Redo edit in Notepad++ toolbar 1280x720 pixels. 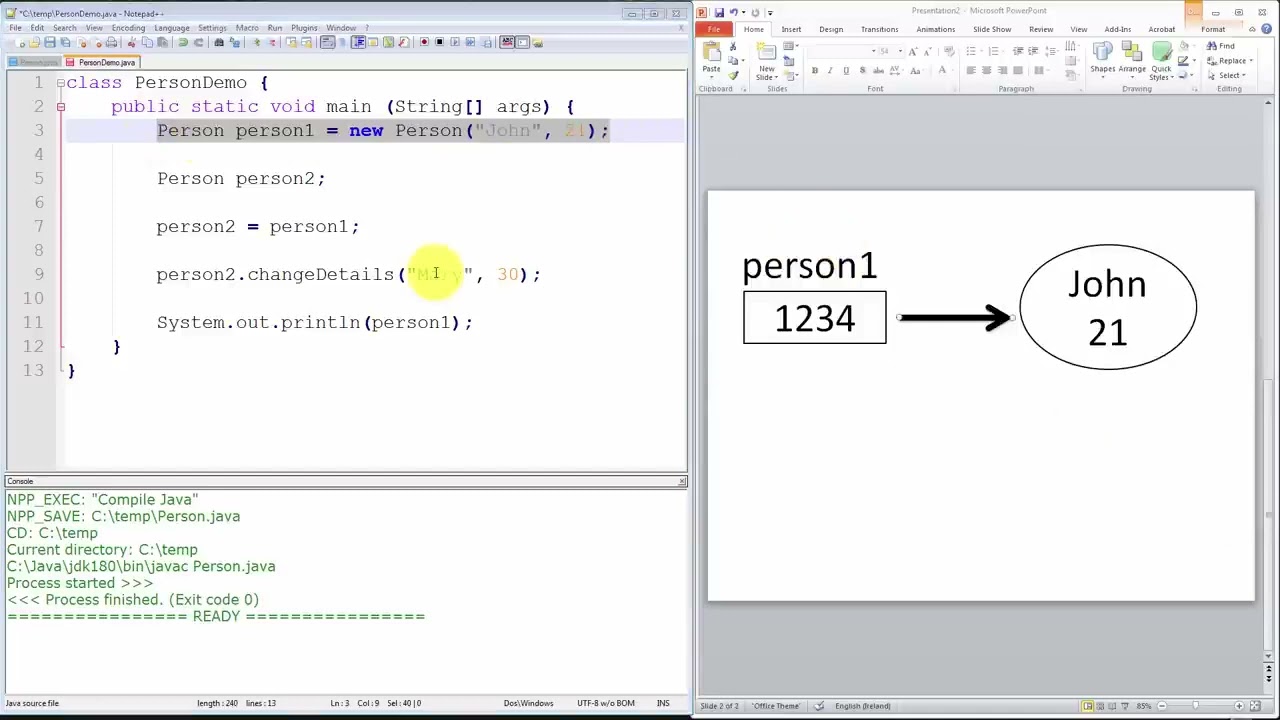199,42
